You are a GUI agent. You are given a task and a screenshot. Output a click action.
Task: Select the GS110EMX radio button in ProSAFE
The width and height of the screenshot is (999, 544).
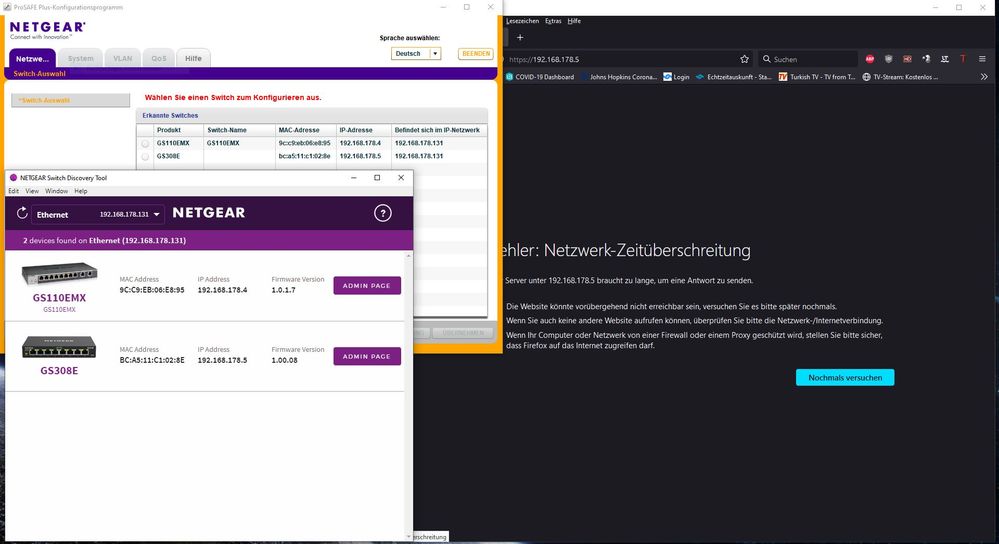[145, 143]
